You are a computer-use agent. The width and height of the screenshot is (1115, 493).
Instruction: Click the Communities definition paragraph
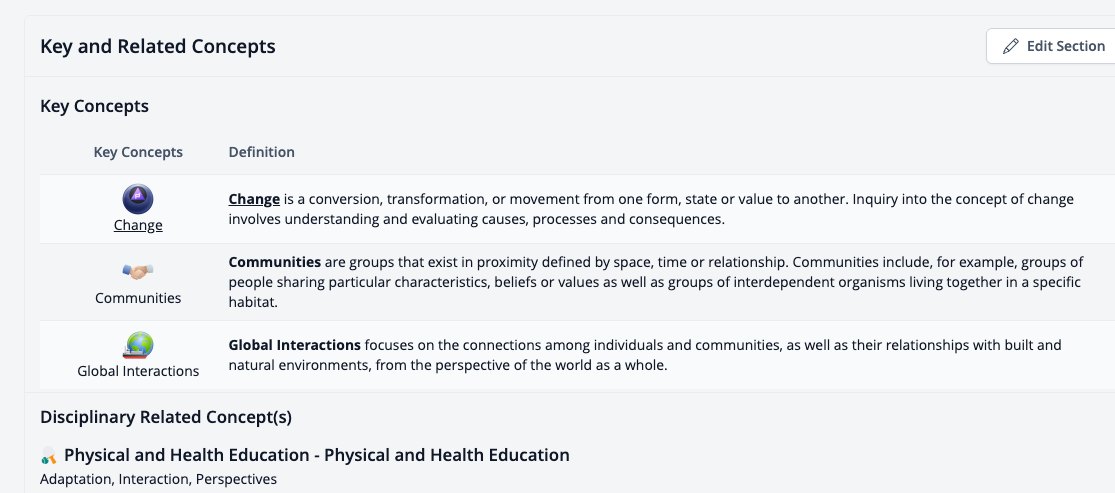click(x=655, y=282)
